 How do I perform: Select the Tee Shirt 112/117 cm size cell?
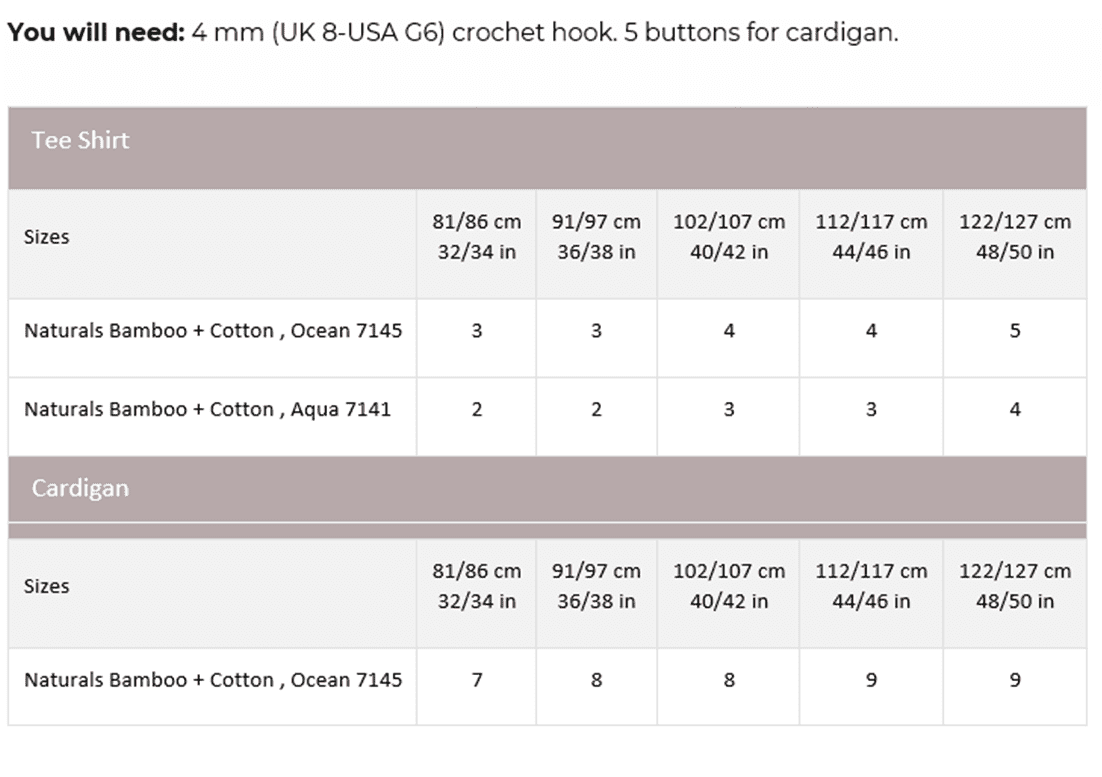tap(871, 237)
